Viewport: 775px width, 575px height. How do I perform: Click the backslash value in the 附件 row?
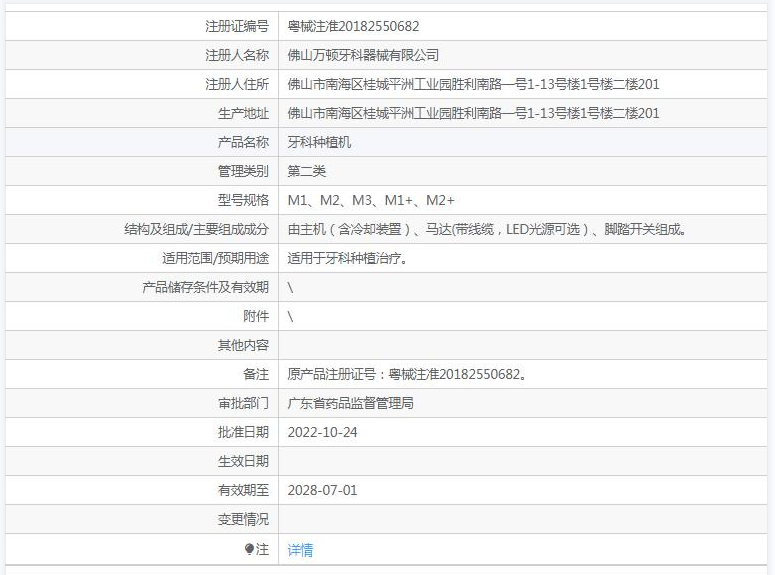click(290, 316)
